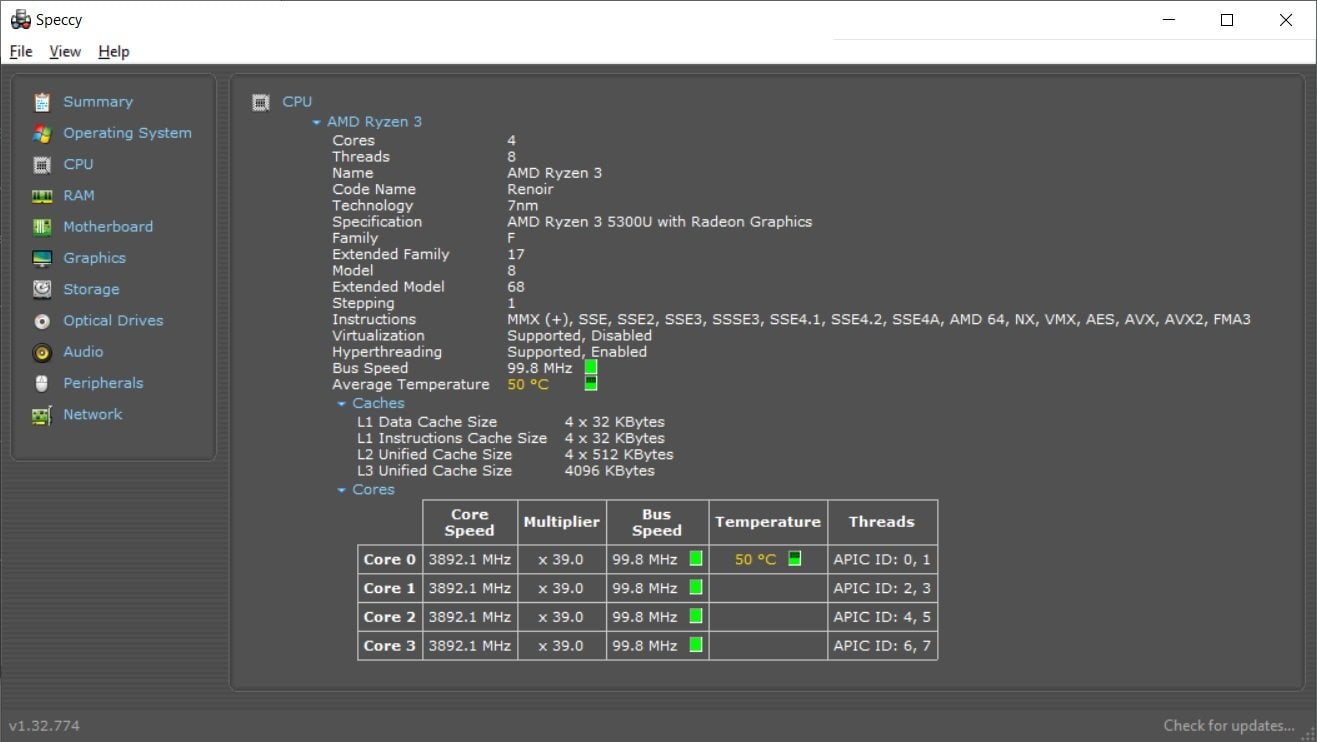Screen dimensions: 1317x742
Task: Click the Core 2 row label
Action: point(390,617)
